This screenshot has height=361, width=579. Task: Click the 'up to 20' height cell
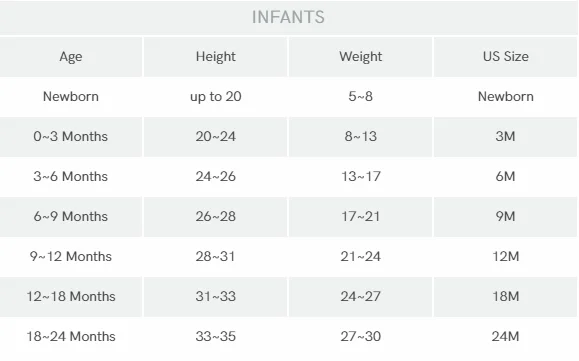click(x=216, y=97)
